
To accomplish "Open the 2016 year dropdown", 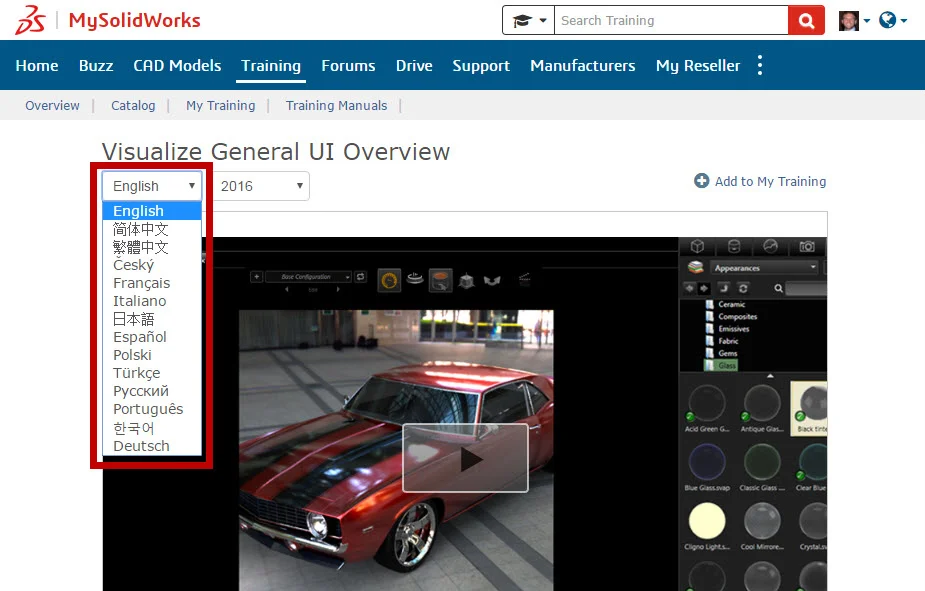I will tap(262, 185).
